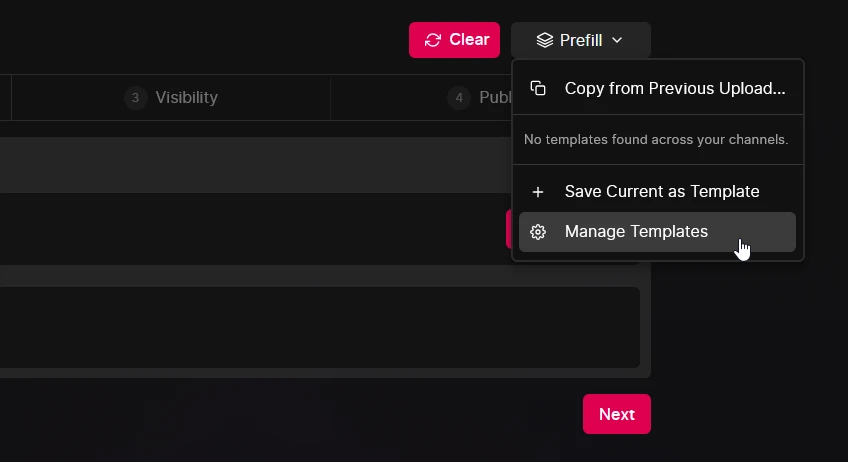The width and height of the screenshot is (848, 462).
Task: Choose Copy from Previous Upload
Action: pyautogui.click(x=674, y=88)
